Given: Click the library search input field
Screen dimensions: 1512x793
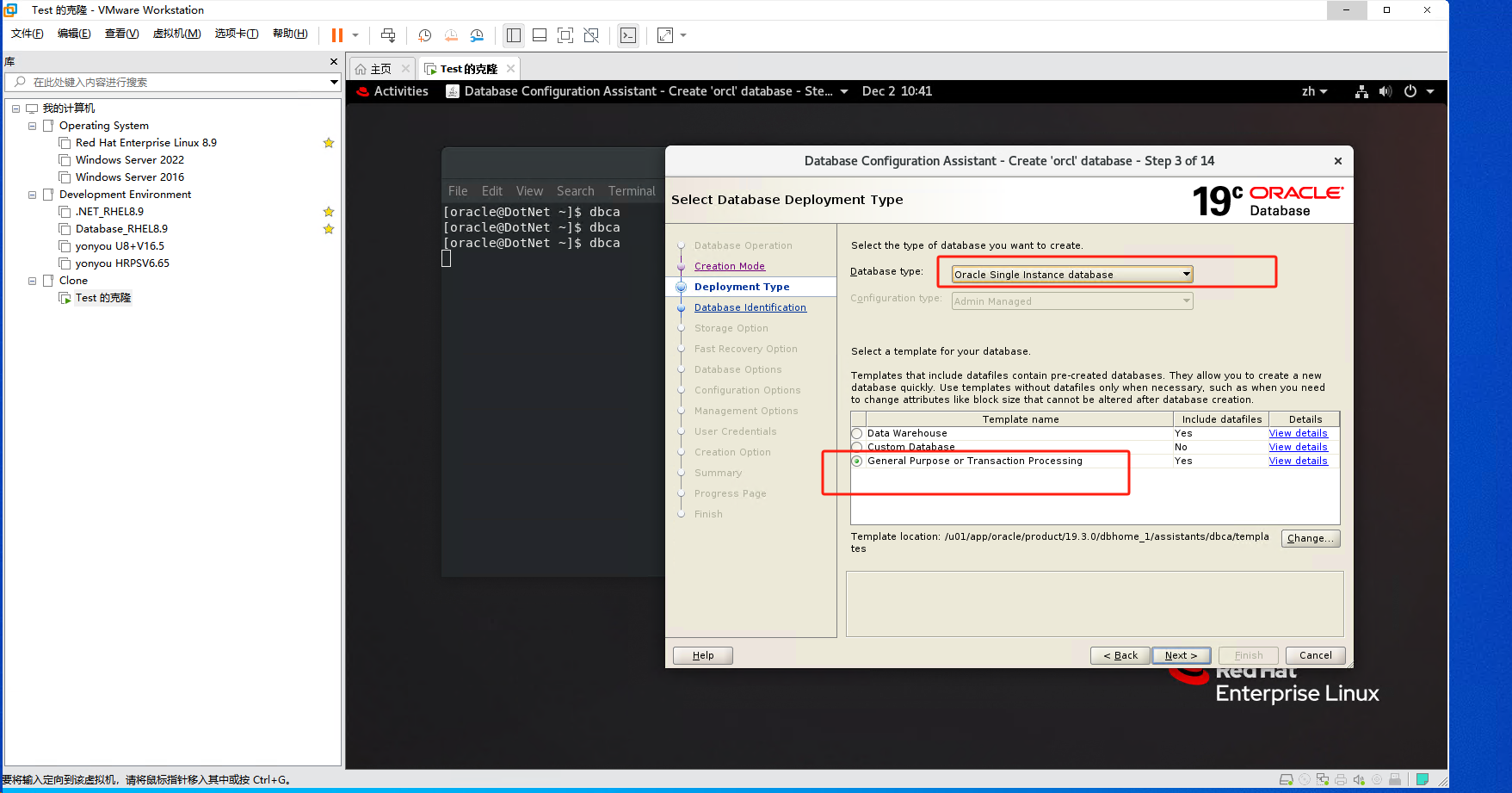Looking at the screenshot, I should click(168, 82).
